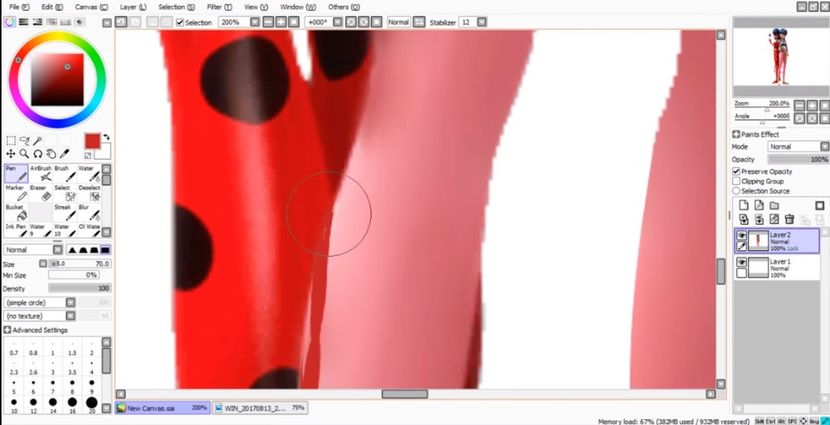This screenshot has width=830, height=425.
Task: Click the foreground red color swatch
Action: tap(92, 141)
